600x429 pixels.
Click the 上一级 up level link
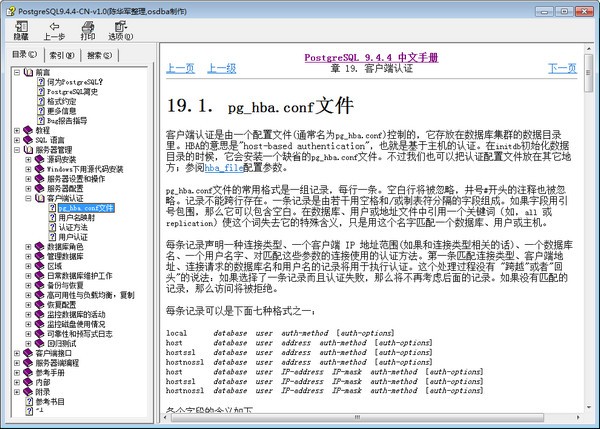coord(221,68)
